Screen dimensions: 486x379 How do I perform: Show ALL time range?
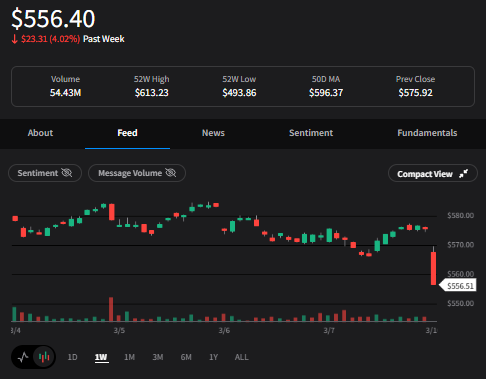click(242, 357)
